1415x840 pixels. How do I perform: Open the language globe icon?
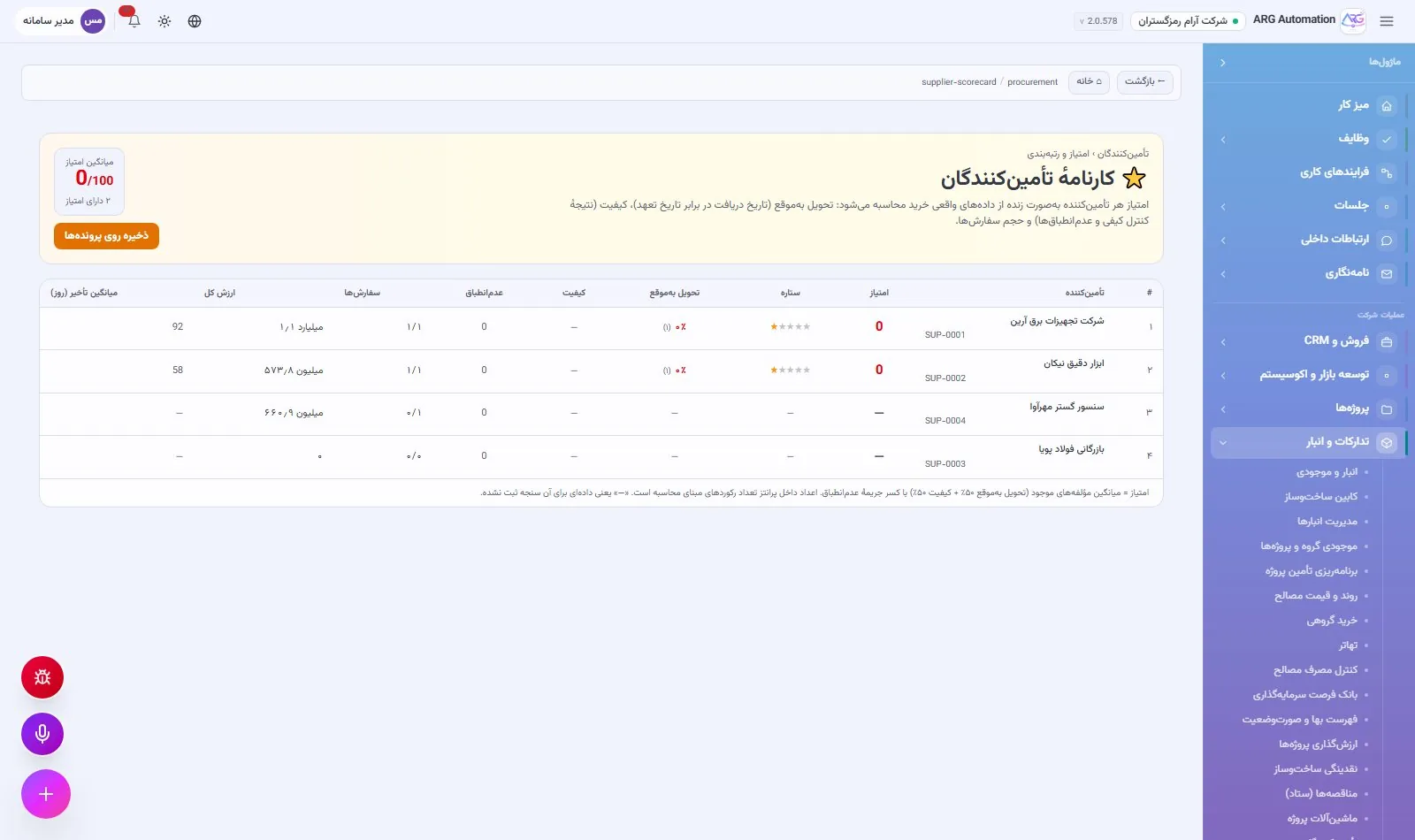[195, 21]
